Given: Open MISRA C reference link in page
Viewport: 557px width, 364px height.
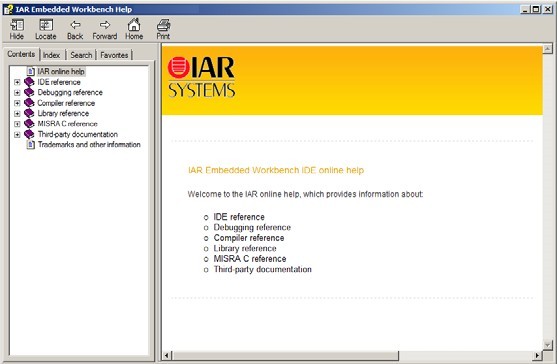Looking at the screenshot, I should pyautogui.click(x=250, y=259).
